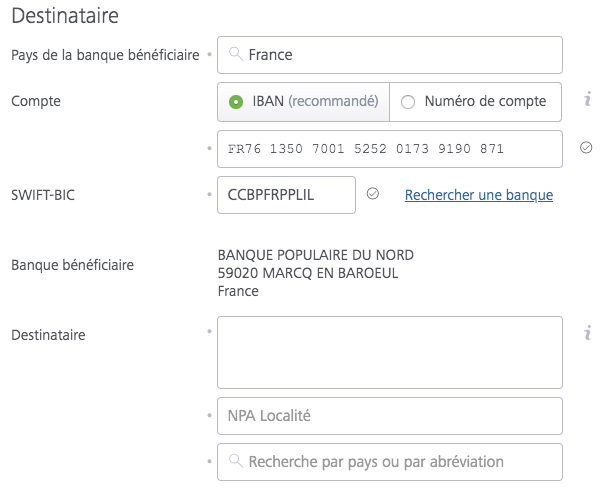Click into the IBAN field starting with FR76
This screenshot has height=487, width=608.
390,149
